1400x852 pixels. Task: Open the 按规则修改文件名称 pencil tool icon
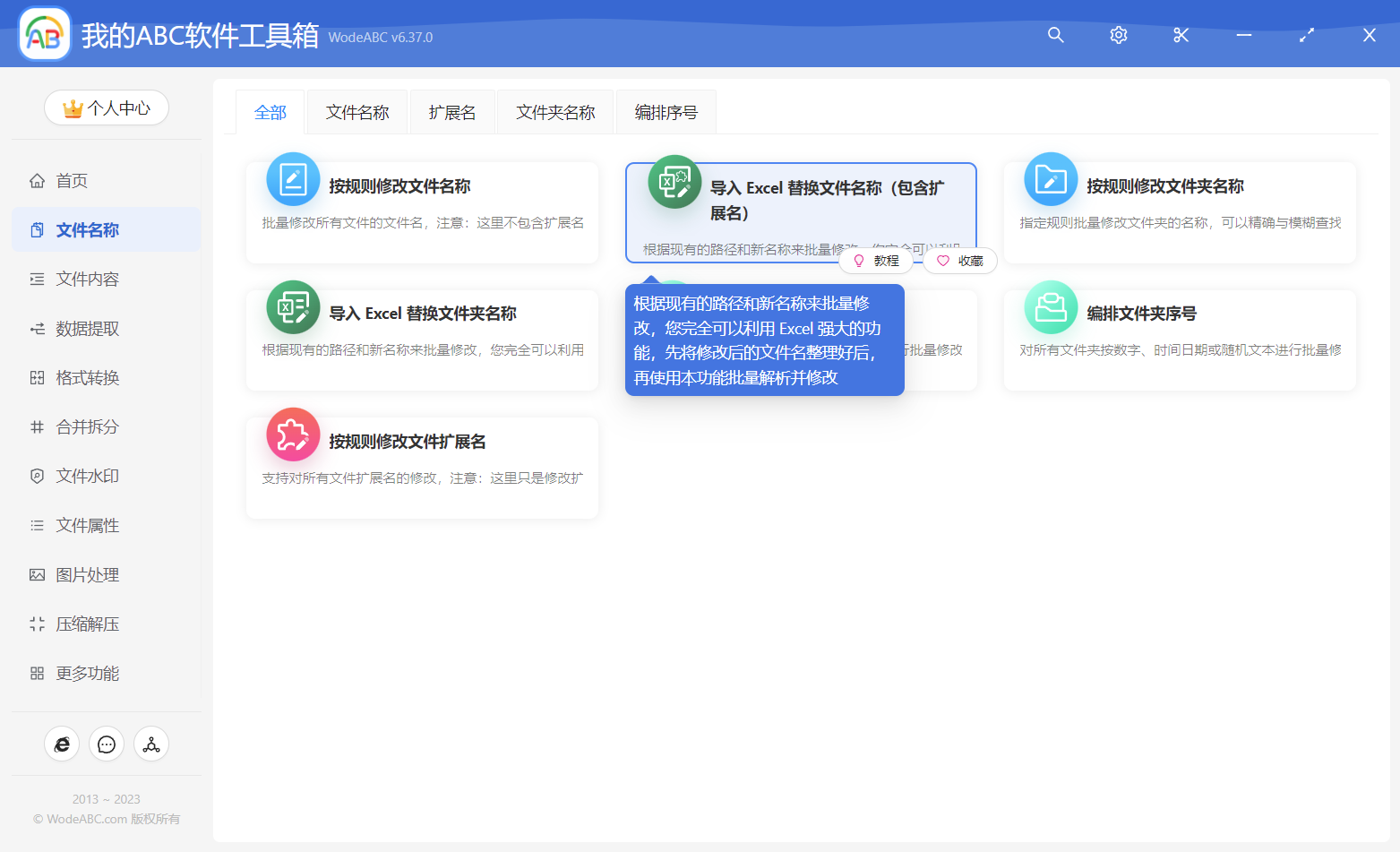click(293, 178)
